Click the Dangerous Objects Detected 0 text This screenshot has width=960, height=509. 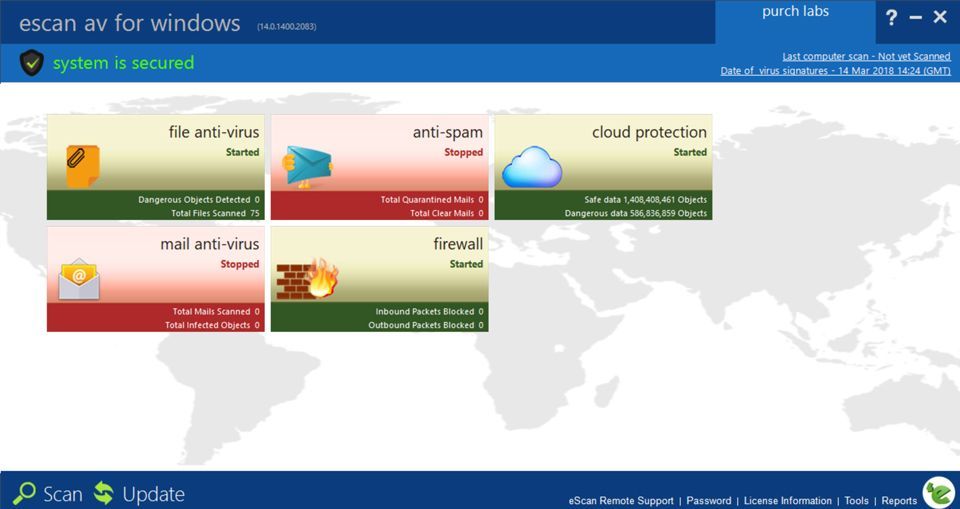199,200
